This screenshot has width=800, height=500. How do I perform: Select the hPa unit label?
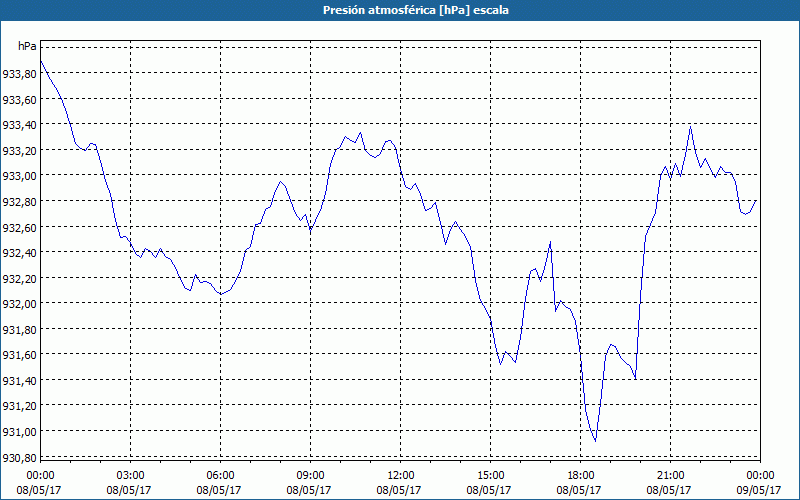(27, 46)
